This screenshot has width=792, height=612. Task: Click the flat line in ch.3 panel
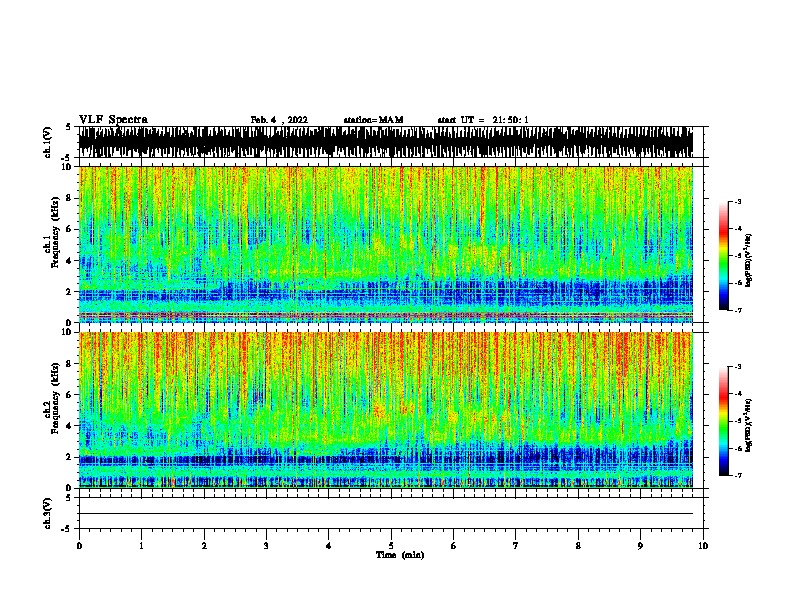pyautogui.click(x=386, y=514)
